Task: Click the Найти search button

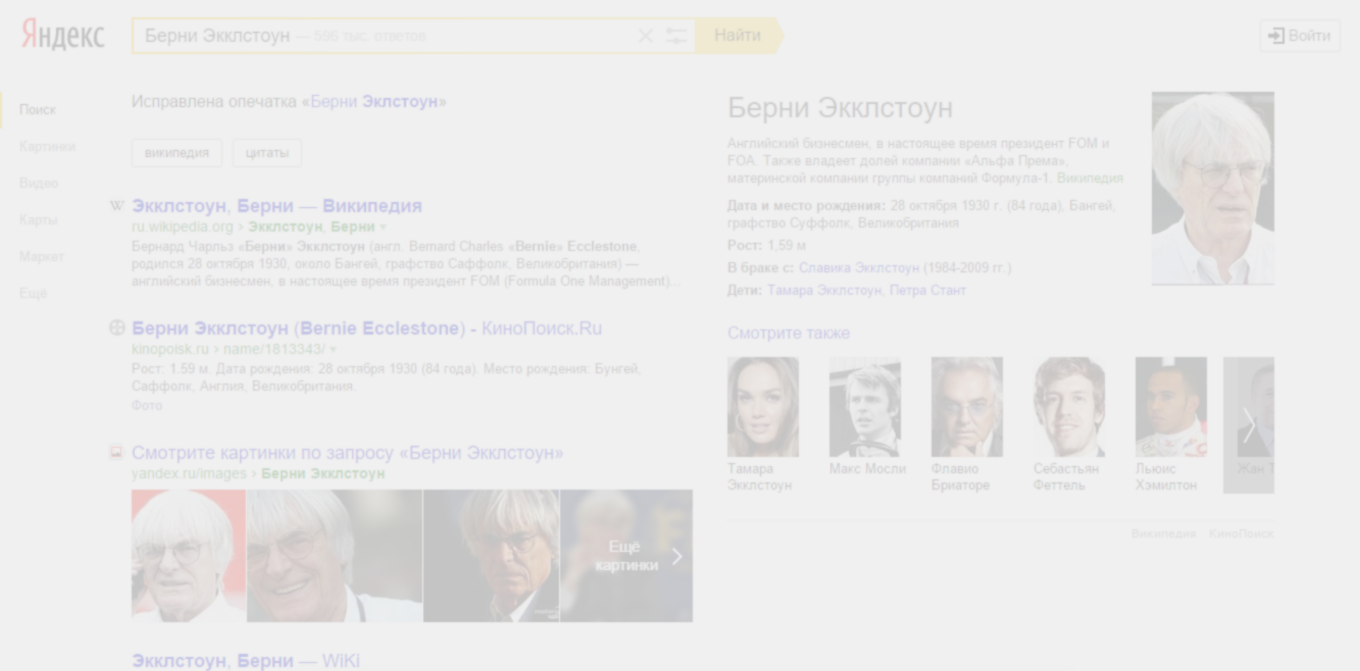Action: tap(738, 35)
